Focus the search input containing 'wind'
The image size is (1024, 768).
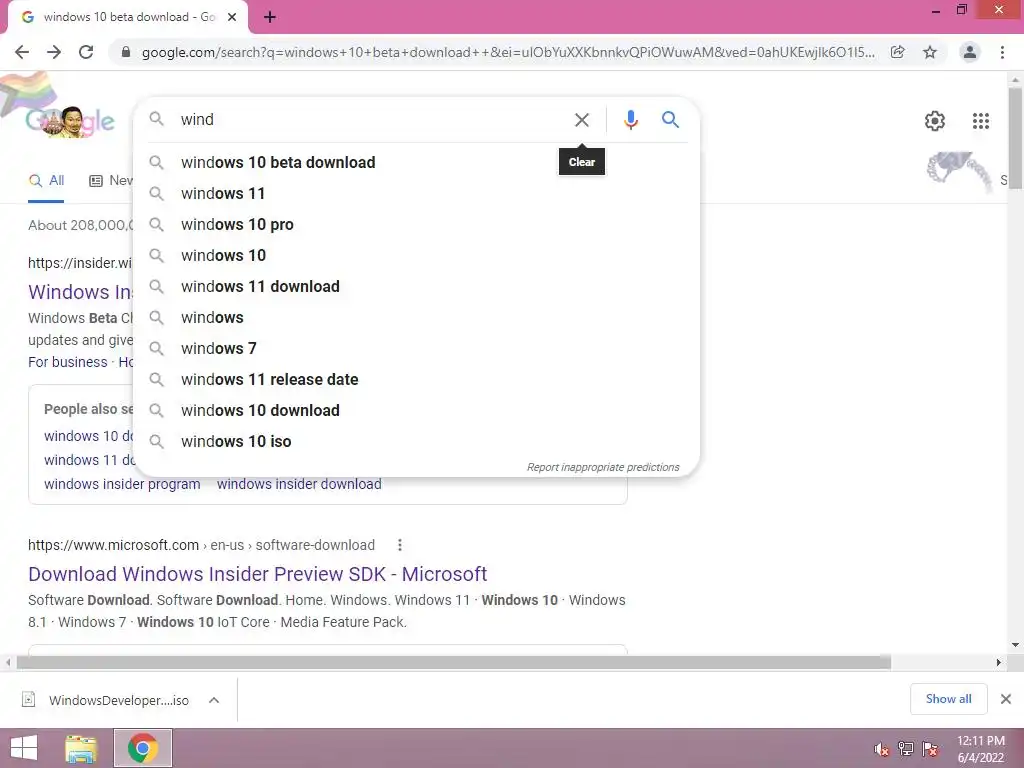pyautogui.click(x=372, y=120)
